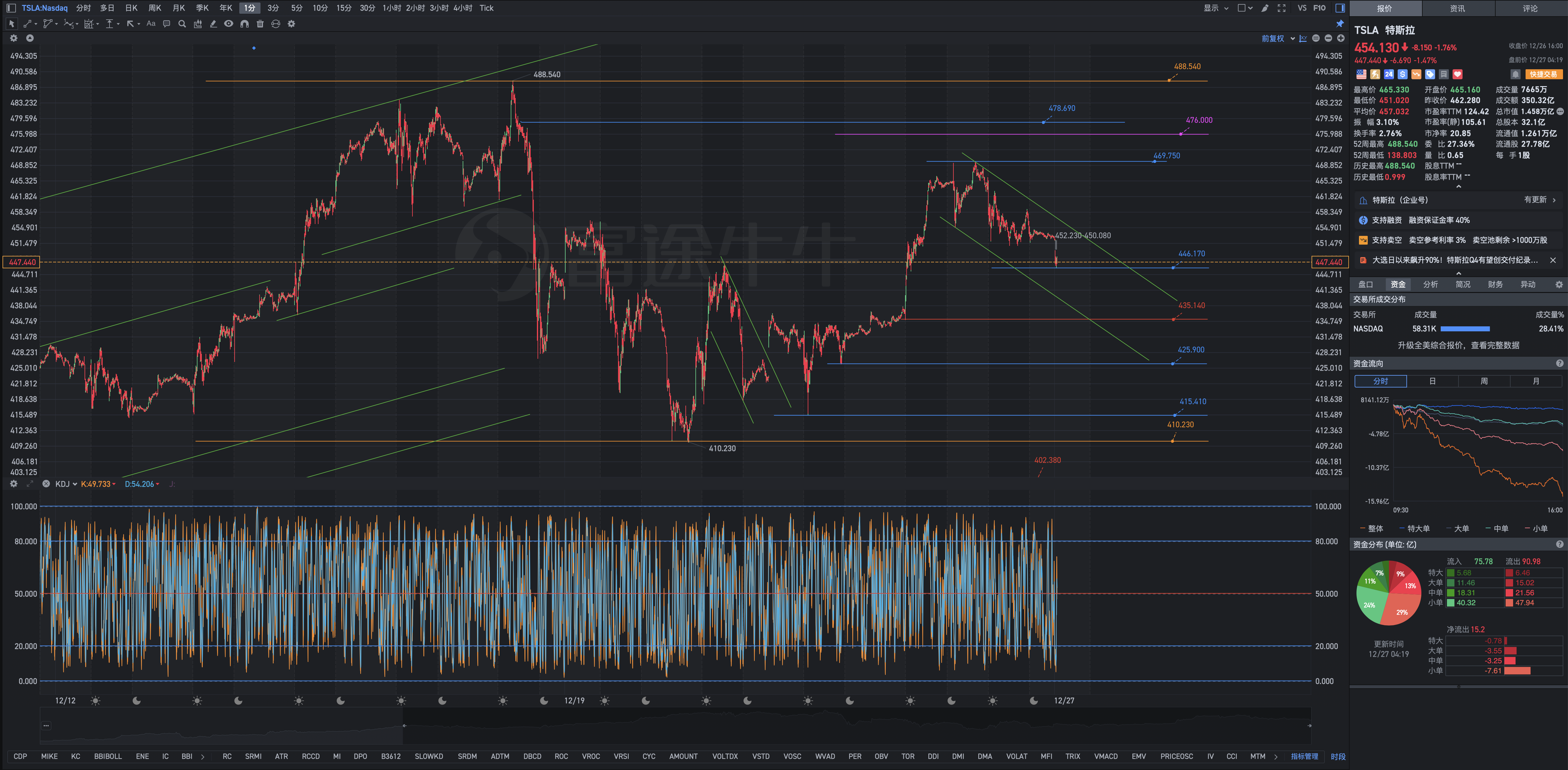Switch to the 评论 comments tab
Image resolution: width=1568 pixels, height=770 pixels.
(x=1530, y=8)
